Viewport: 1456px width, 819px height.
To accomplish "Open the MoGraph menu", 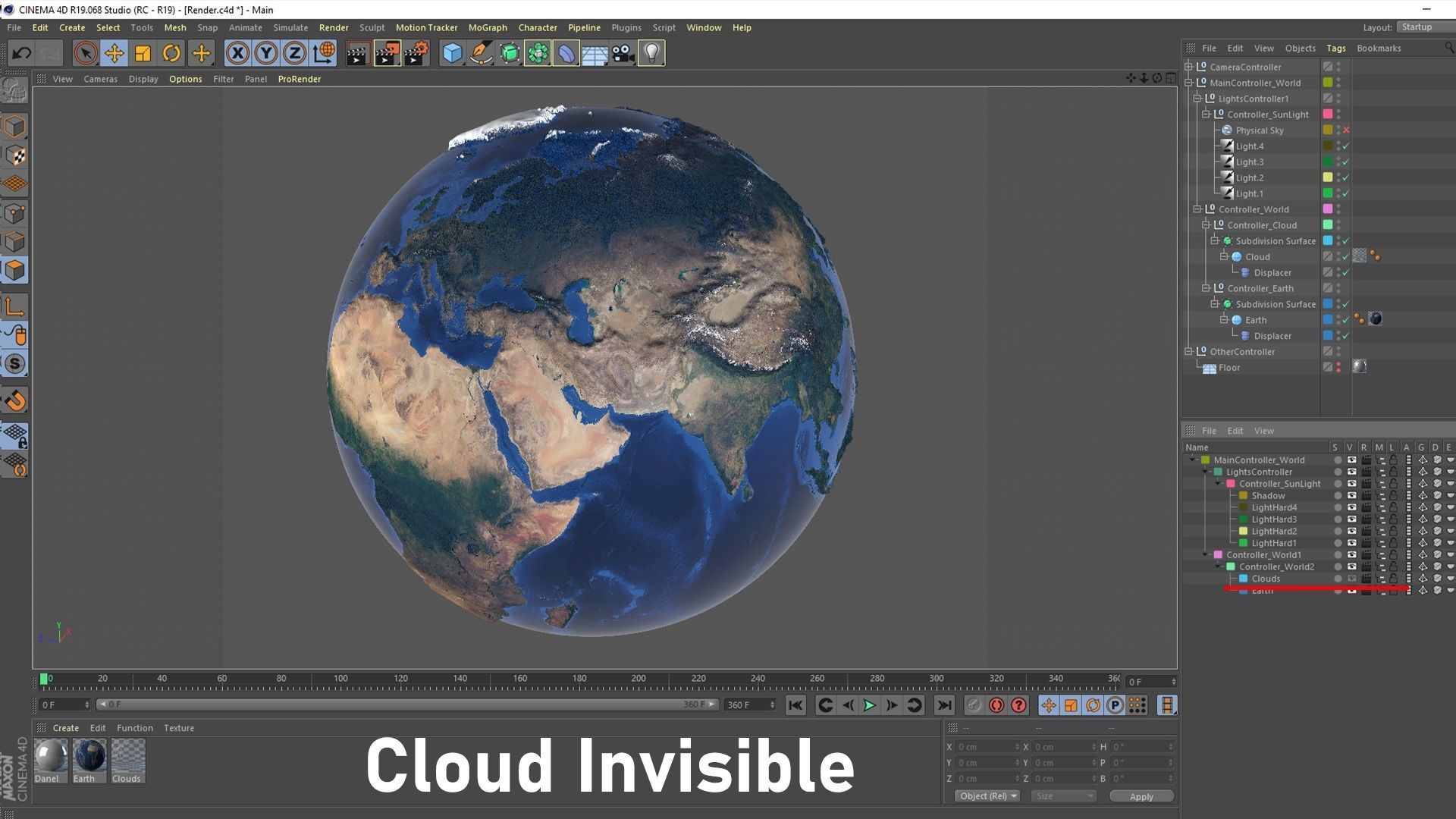I will (487, 27).
